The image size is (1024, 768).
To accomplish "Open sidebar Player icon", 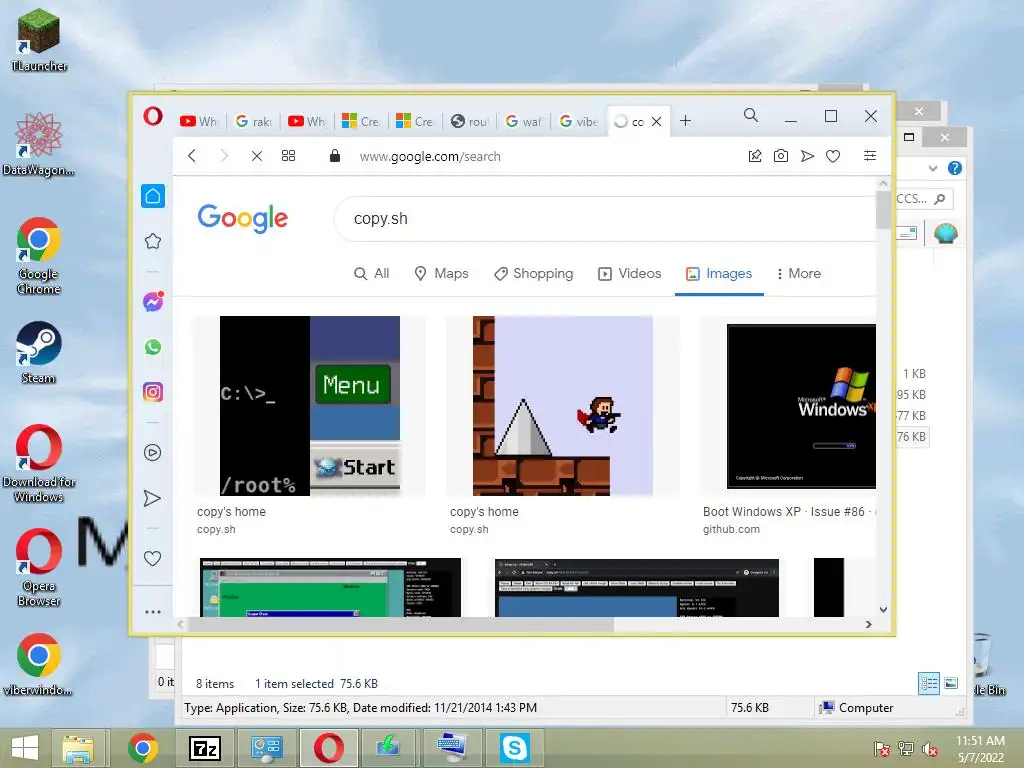I will click(152, 453).
